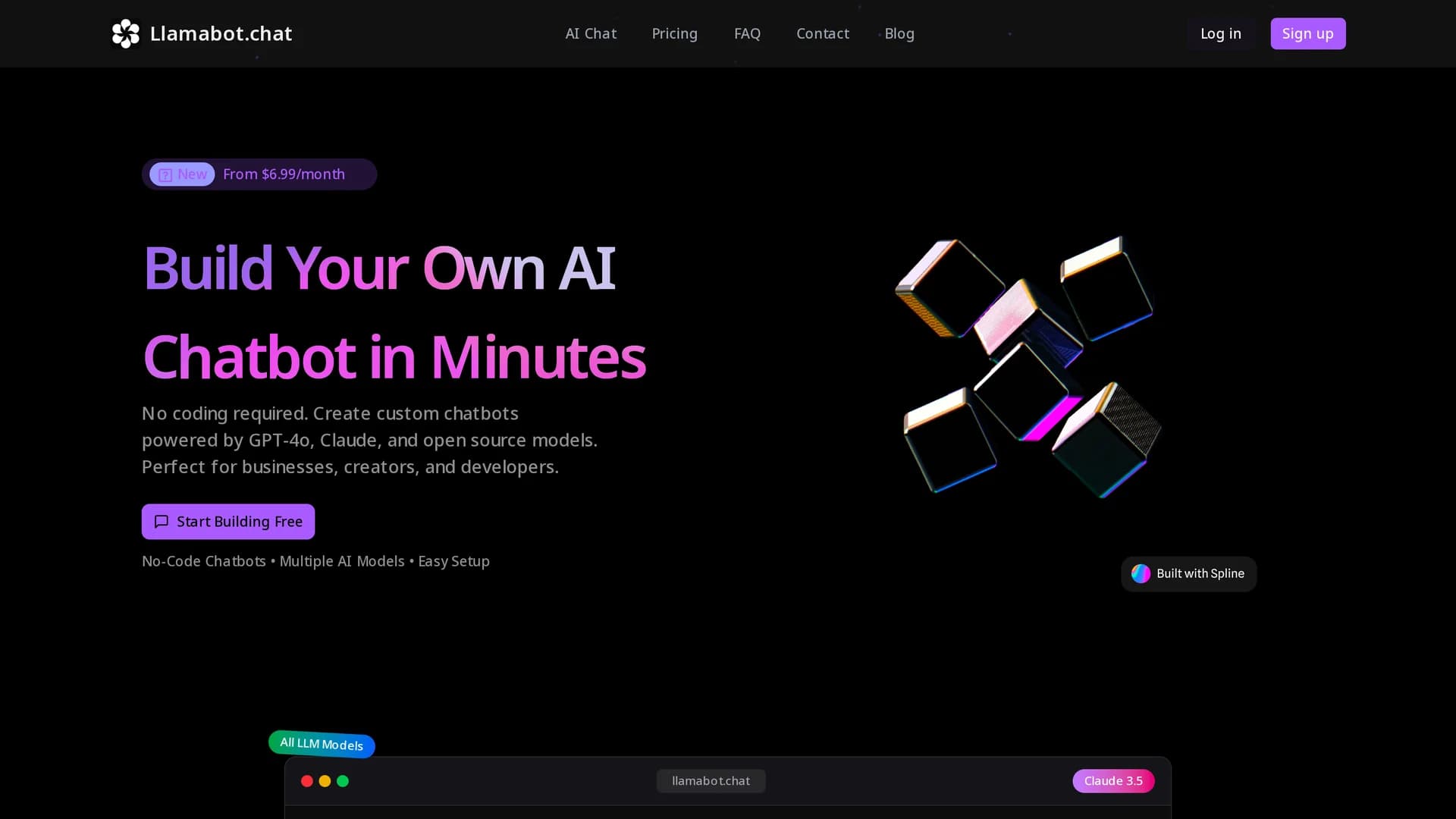
Task: Go to the Pricing page
Action: tap(674, 33)
